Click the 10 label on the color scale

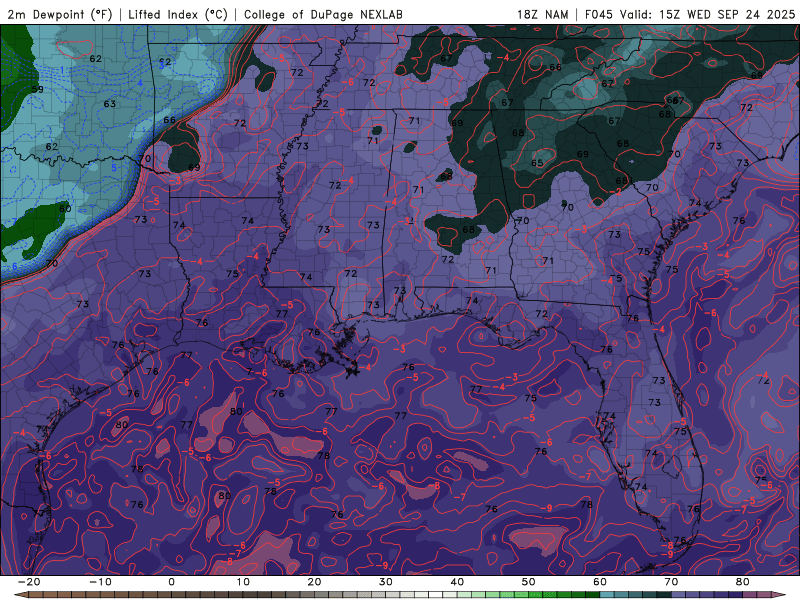tap(243, 582)
